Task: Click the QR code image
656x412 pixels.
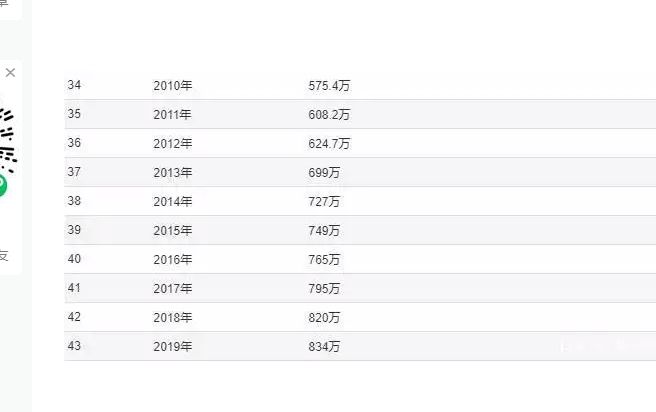Action: [x=8, y=140]
